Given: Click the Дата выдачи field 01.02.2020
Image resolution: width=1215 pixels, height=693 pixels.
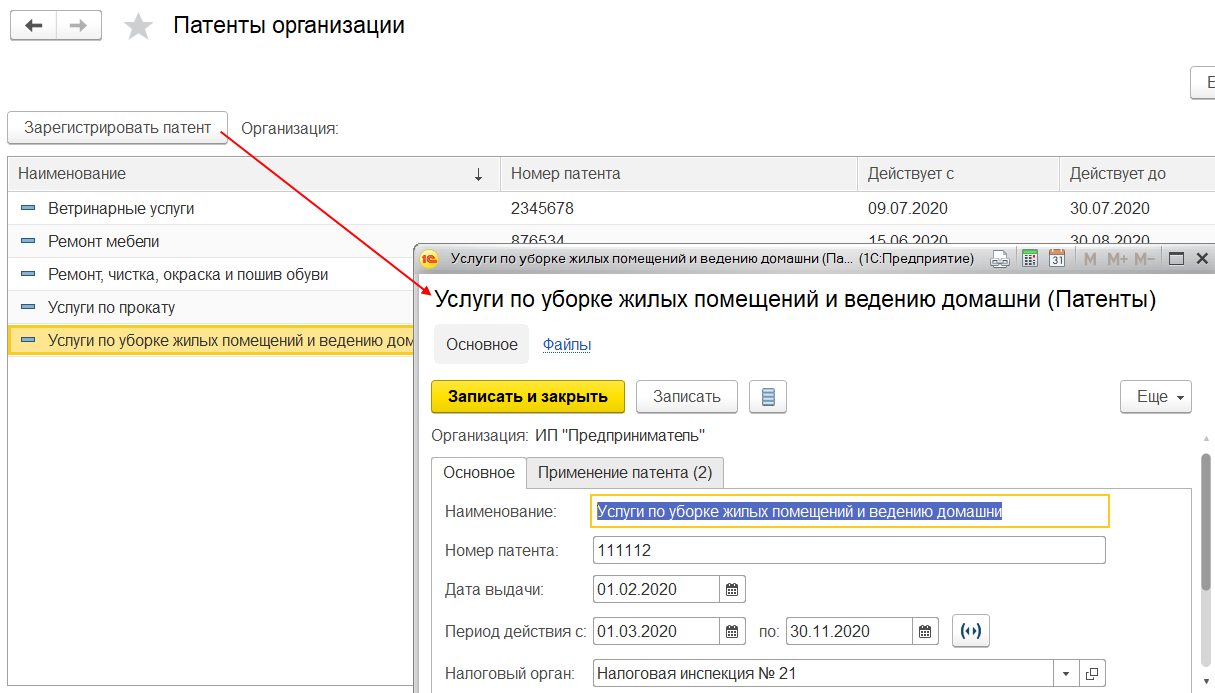Looking at the screenshot, I should point(656,590).
